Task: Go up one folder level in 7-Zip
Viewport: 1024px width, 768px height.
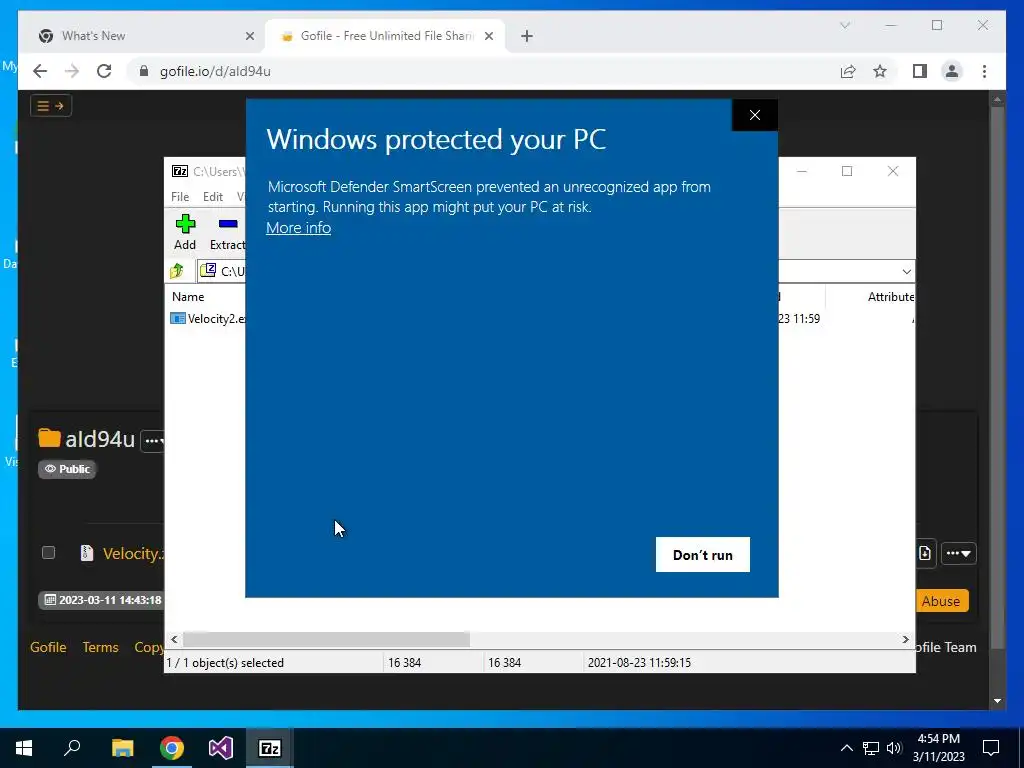Action: [177, 271]
